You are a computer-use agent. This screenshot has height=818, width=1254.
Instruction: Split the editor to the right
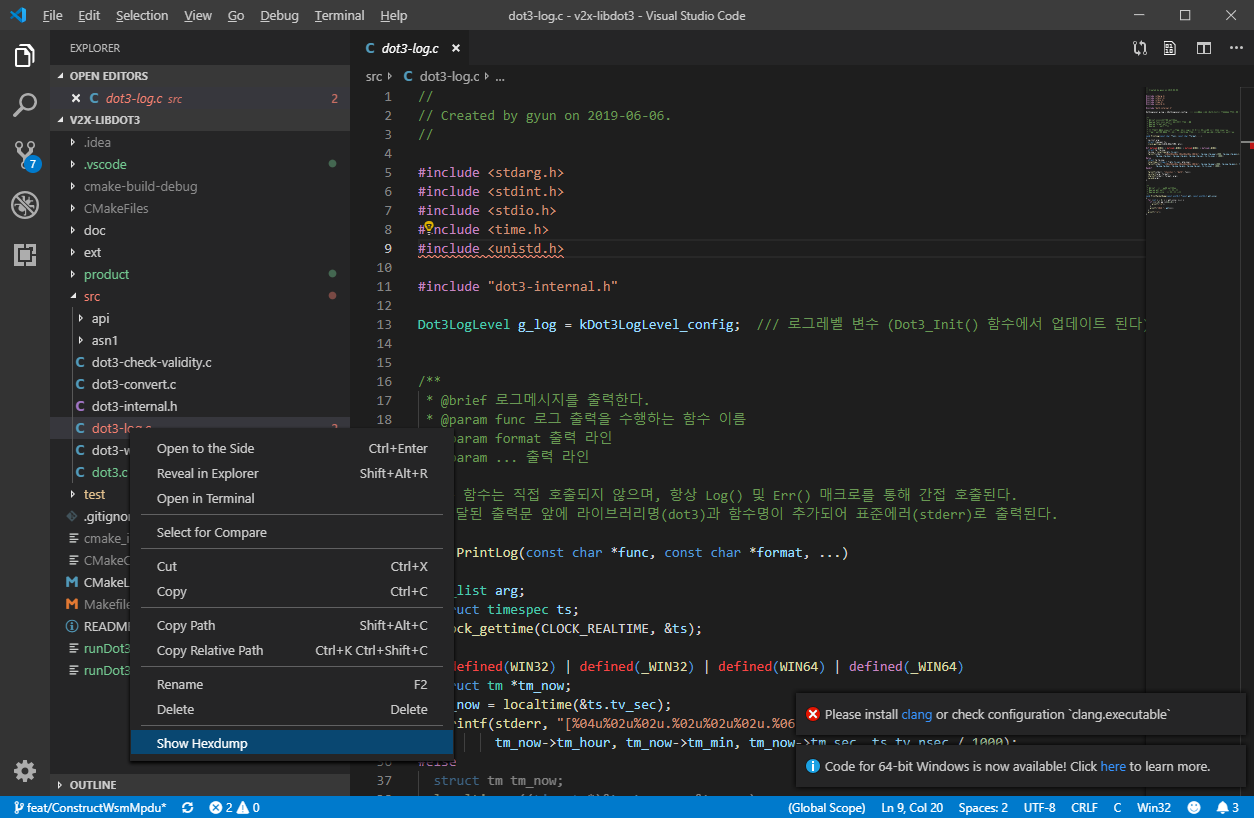point(1204,48)
